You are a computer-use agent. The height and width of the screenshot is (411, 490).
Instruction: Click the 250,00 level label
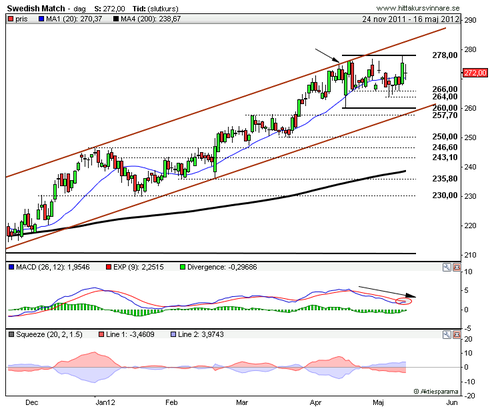coord(445,137)
